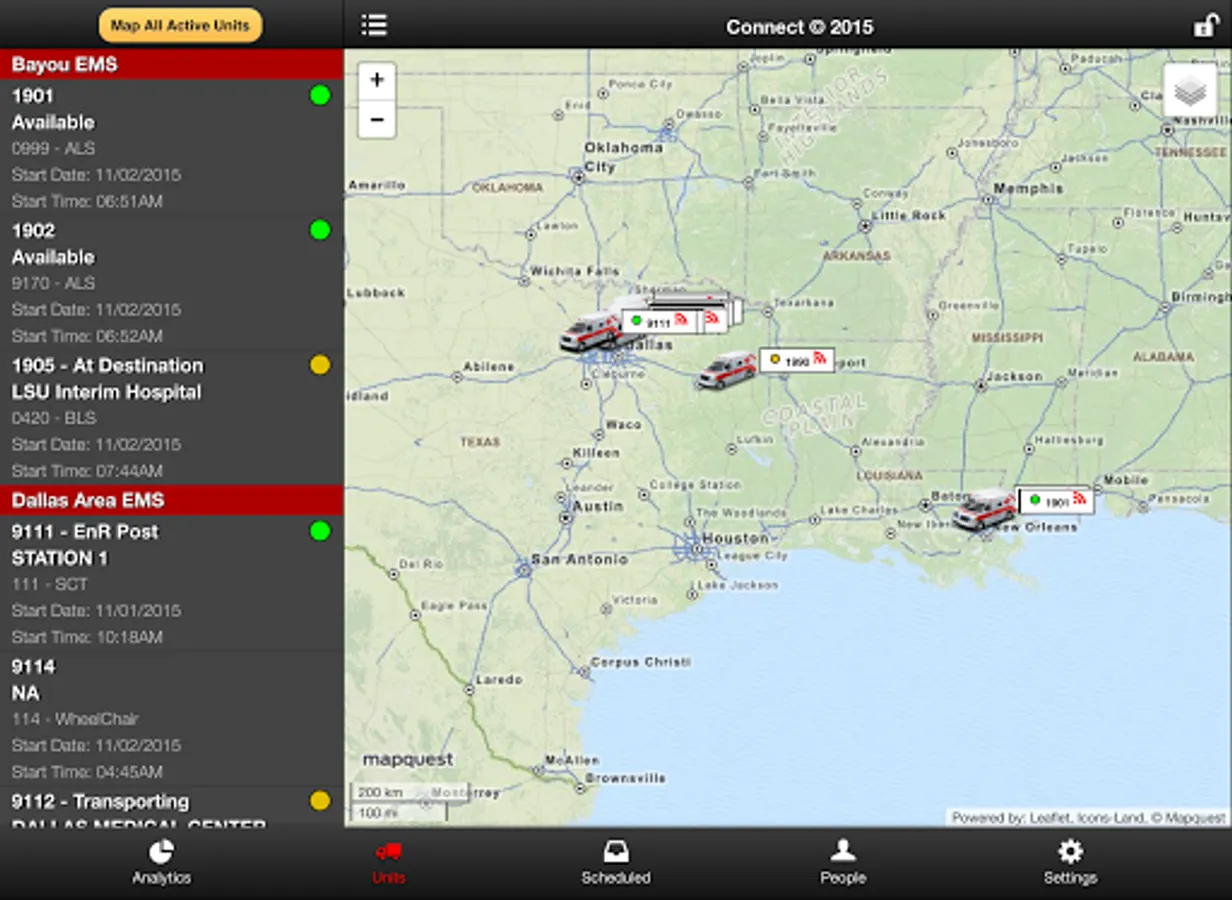Image resolution: width=1232 pixels, height=900 pixels.
Task: Click Start Time: 06:51AM text
Action: pos(87,201)
